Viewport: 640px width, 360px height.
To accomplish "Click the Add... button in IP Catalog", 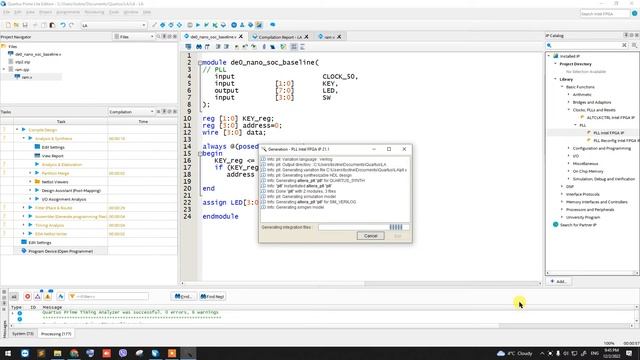I will point(558,281).
